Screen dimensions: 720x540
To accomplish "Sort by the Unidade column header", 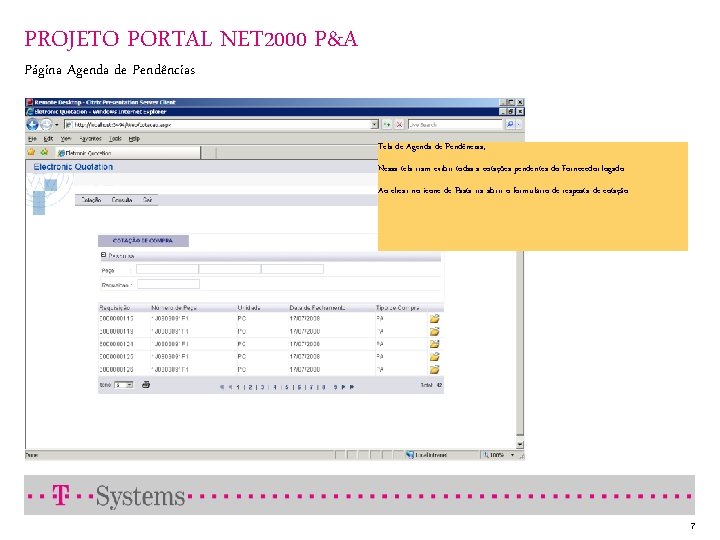I will click(249, 308).
